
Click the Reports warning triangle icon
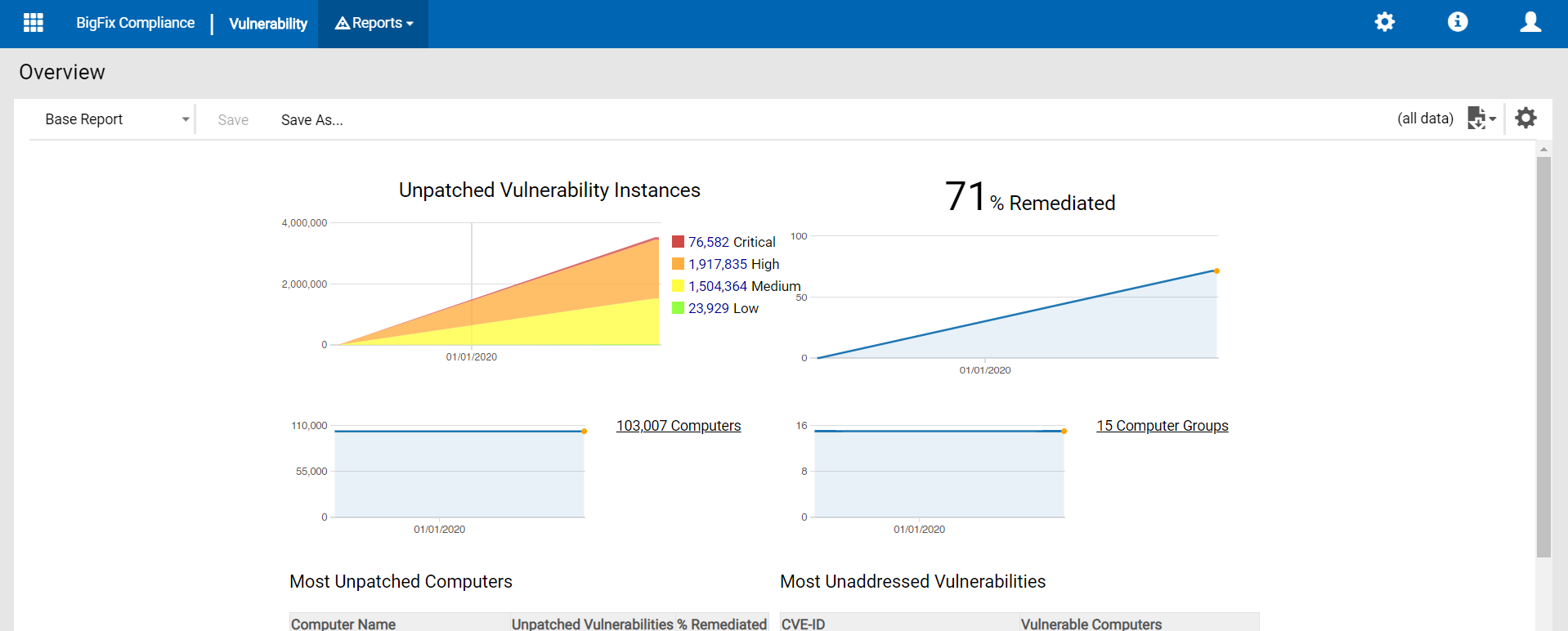tap(343, 24)
